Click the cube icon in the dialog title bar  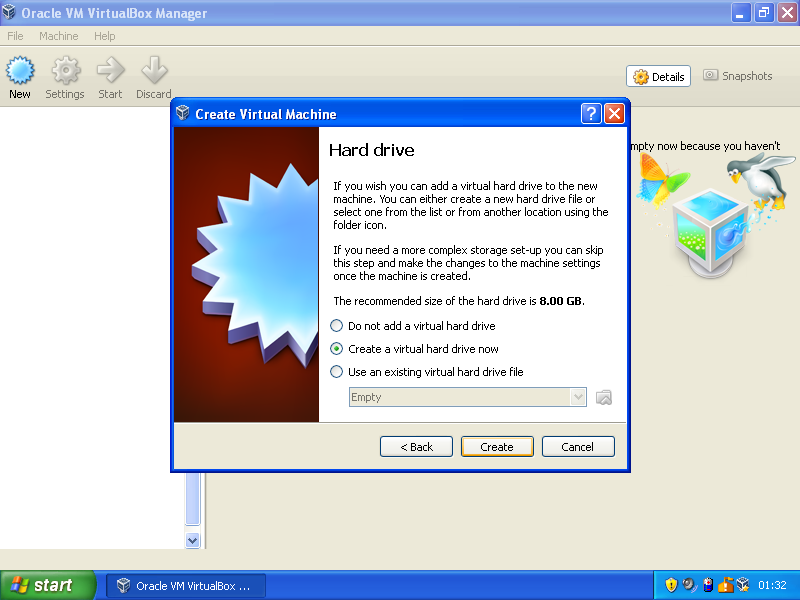click(x=183, y=113)
